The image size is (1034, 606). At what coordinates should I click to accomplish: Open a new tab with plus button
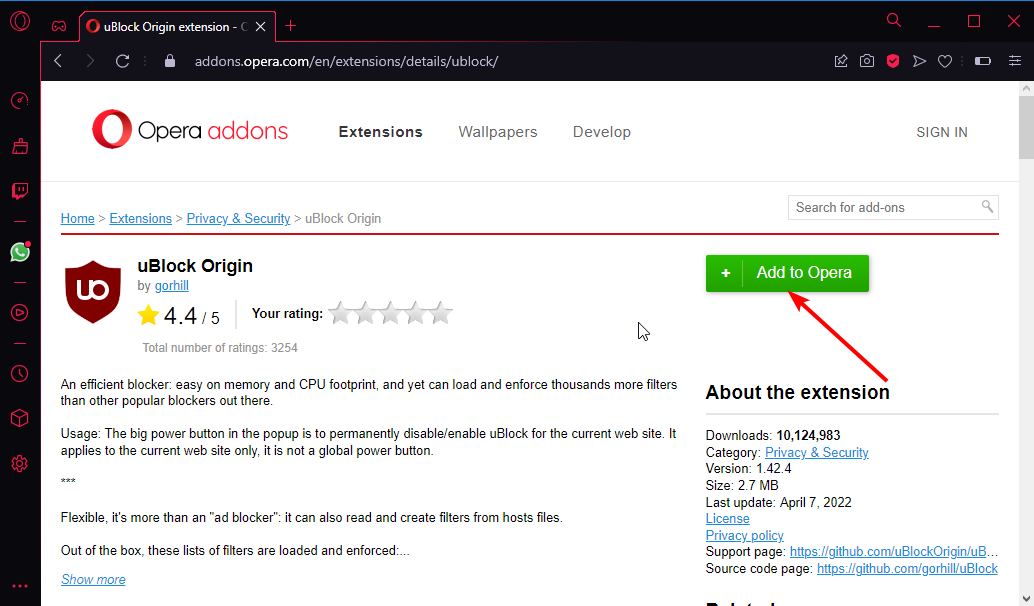tap(290, 26)
